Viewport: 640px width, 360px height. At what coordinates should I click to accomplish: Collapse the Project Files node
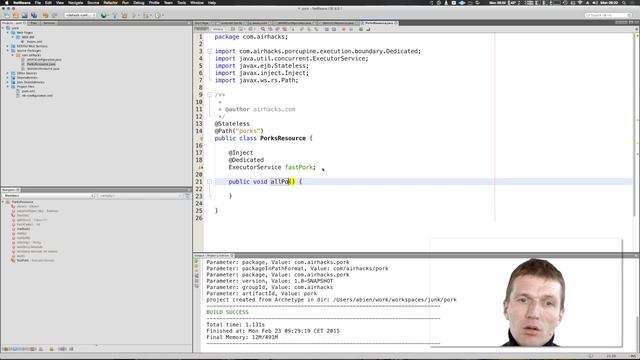[8, 87]
